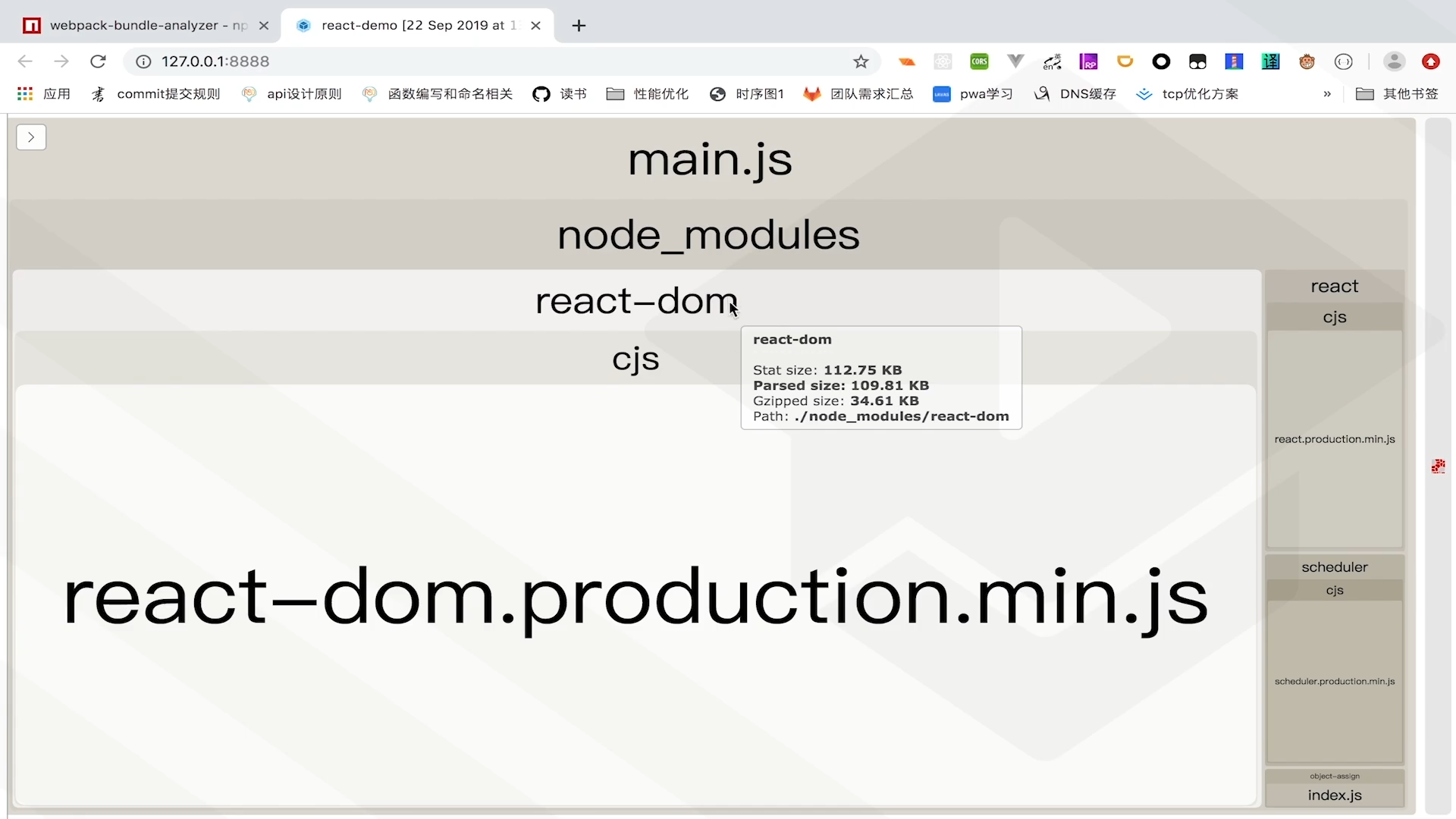Image resolution: width=1456 pixels, height=819 pixels.
Task: Bookmark this page with the star icon
Action: [x=861, y=61]
